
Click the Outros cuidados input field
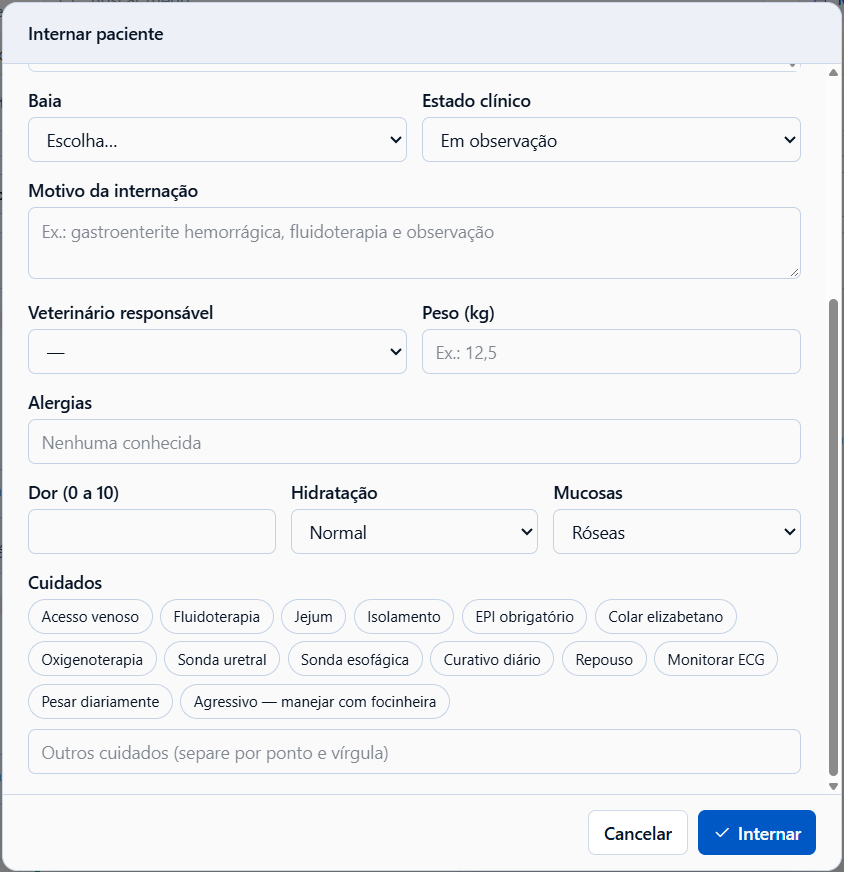tap(414, 752)
